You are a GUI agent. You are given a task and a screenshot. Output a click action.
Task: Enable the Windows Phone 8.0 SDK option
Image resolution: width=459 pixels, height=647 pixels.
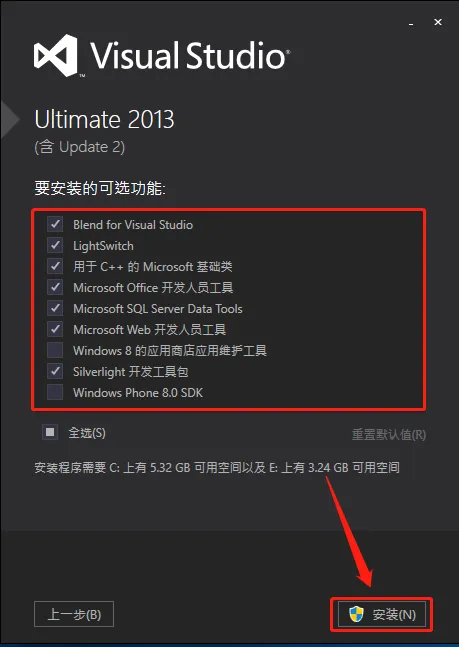[55, 392]
